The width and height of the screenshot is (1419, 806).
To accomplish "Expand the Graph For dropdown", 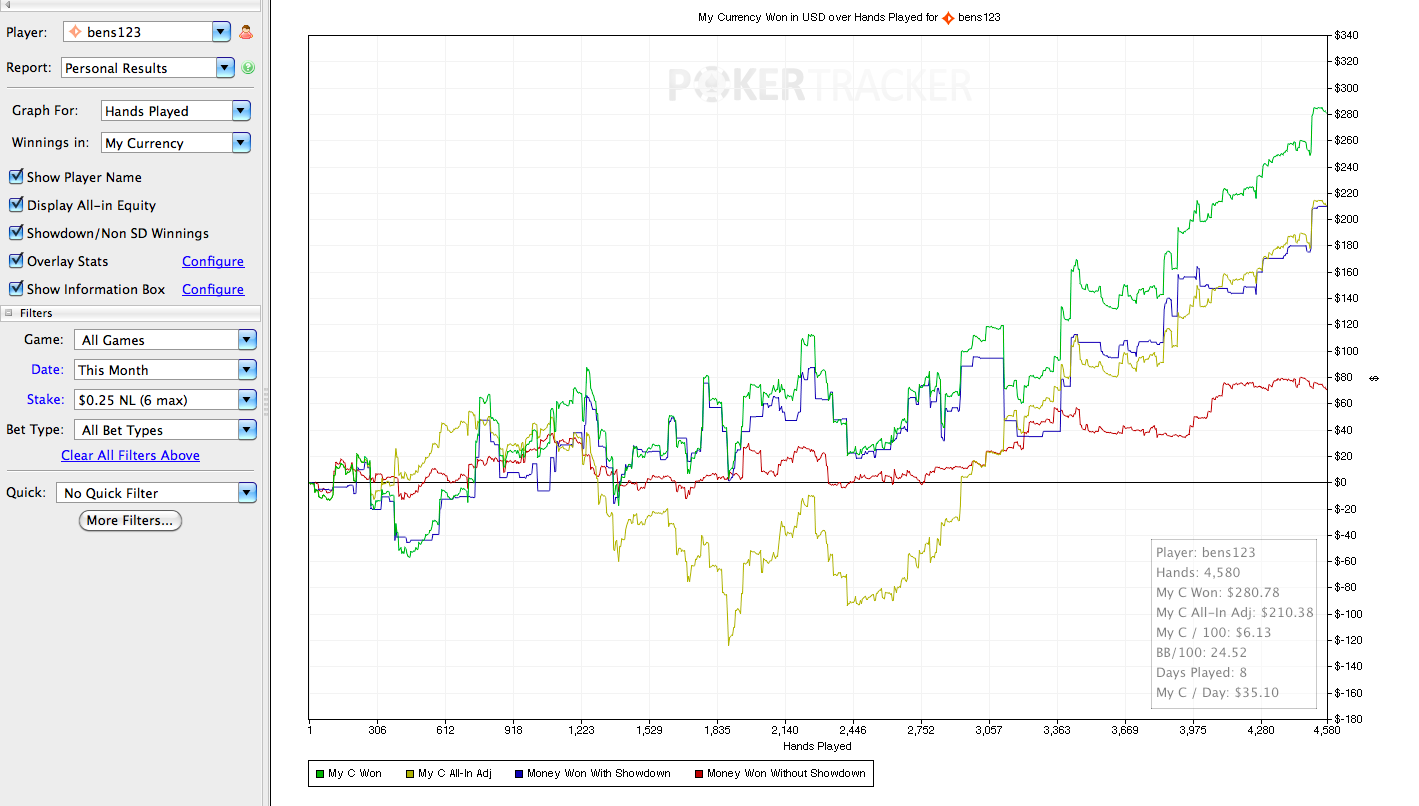I will [176, 111].
